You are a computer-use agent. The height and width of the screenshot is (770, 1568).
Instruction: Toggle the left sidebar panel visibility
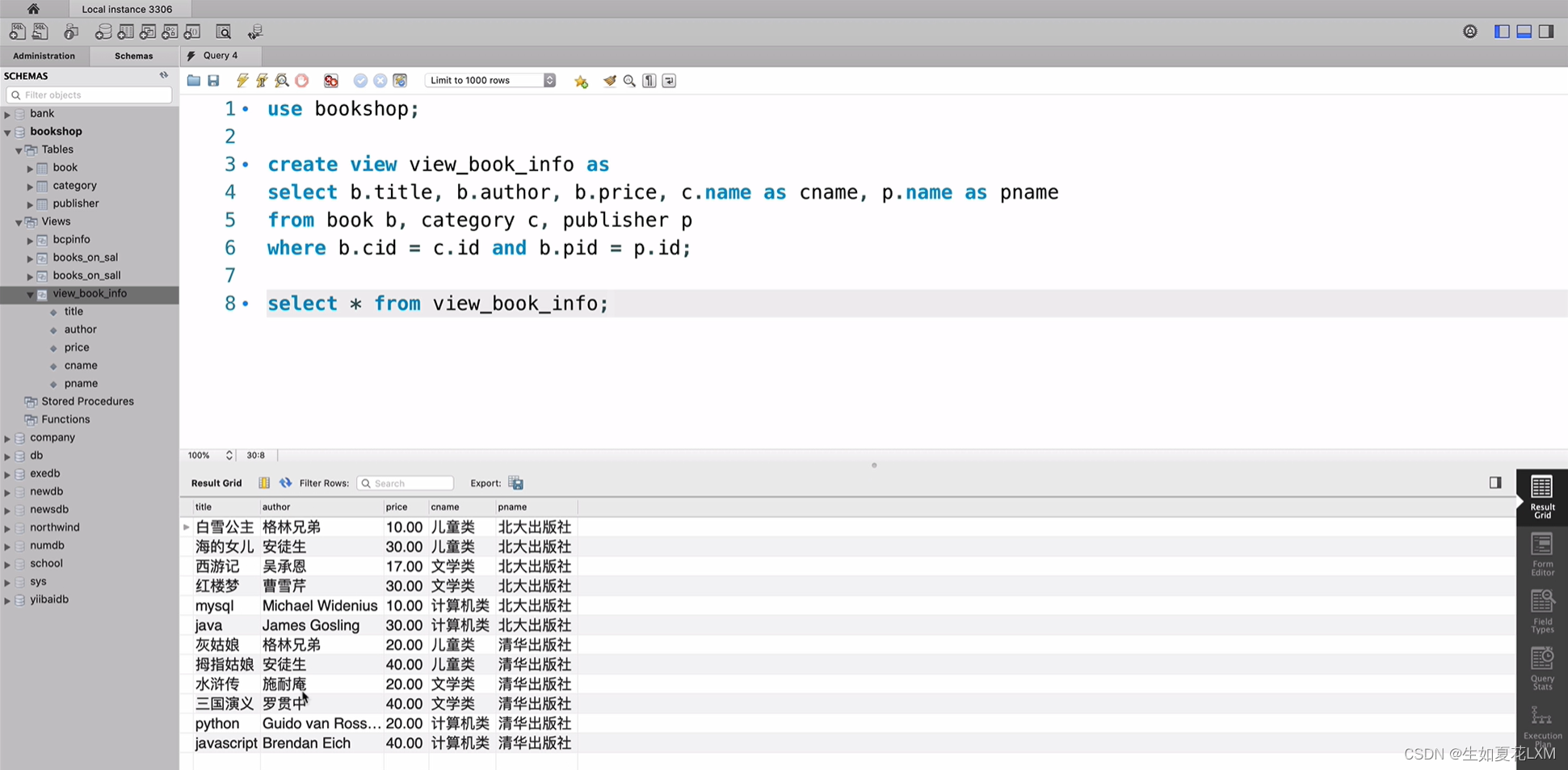coord(1501,31)
